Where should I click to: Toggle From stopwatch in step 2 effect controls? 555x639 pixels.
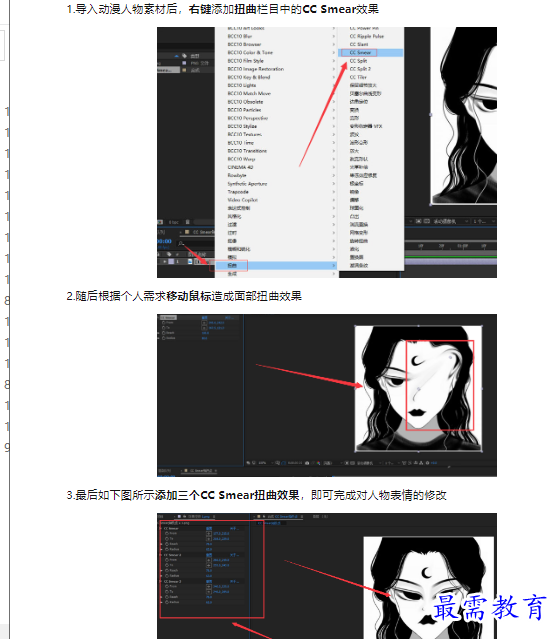tap(163, 322)
